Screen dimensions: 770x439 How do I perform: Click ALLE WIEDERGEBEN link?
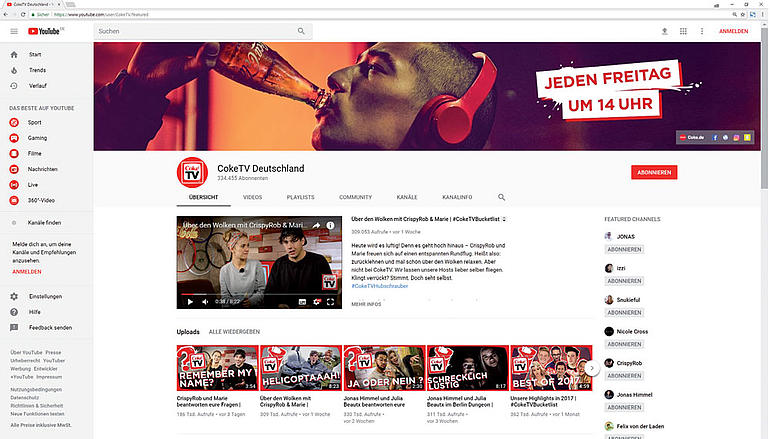coord(234,332)
